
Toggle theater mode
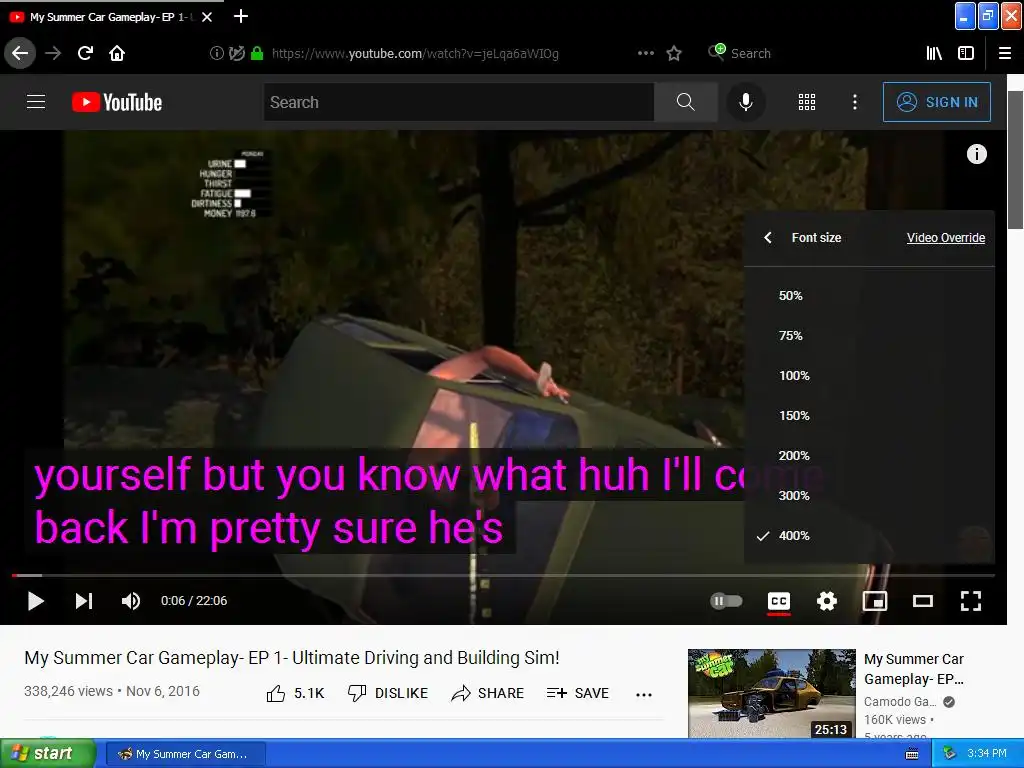pos(923,601)
